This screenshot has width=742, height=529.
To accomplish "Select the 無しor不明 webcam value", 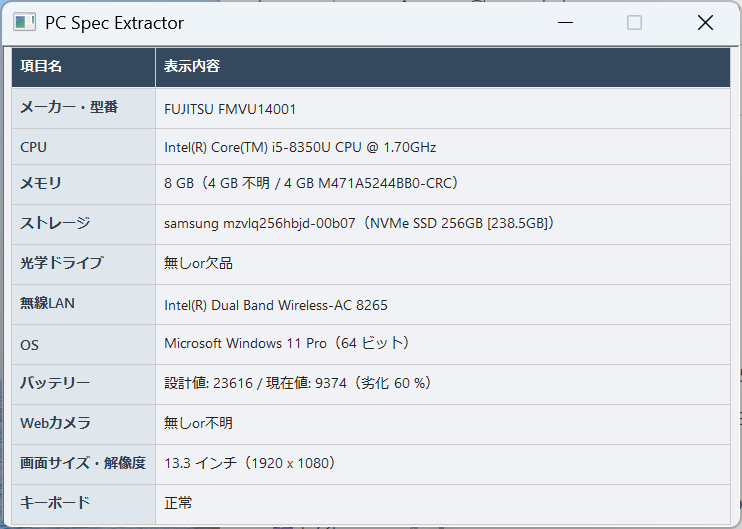I will [198, 423].
